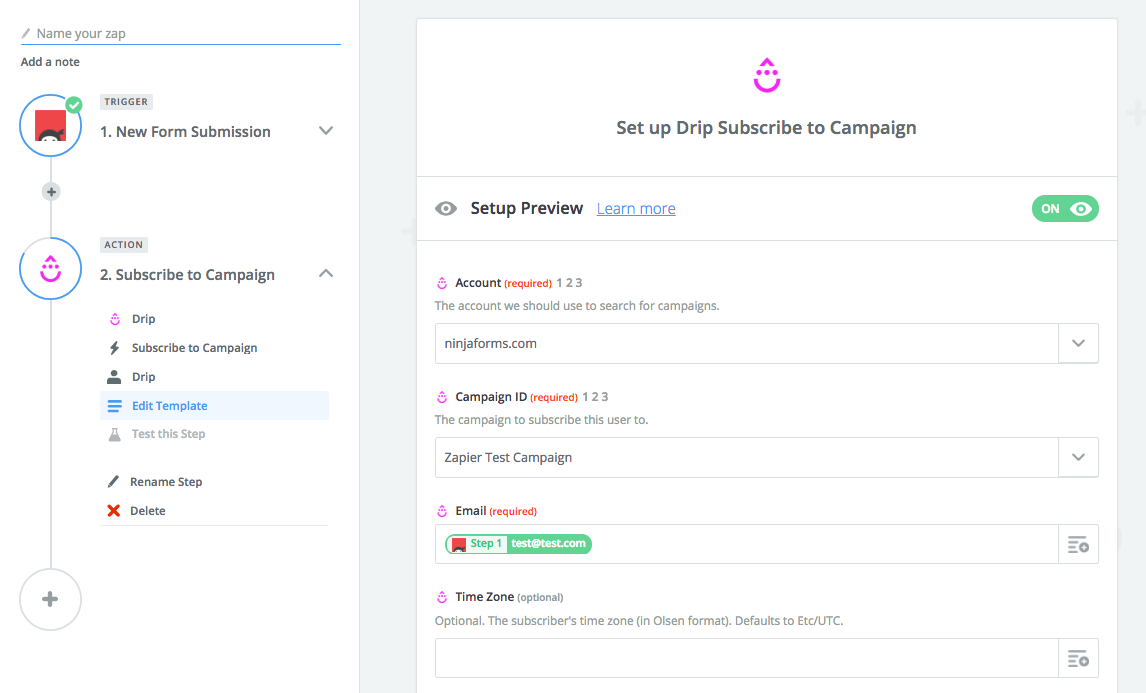Click the small plus between steps
The width and height of the screenshot is (1146, 693).
pos(51,191)
